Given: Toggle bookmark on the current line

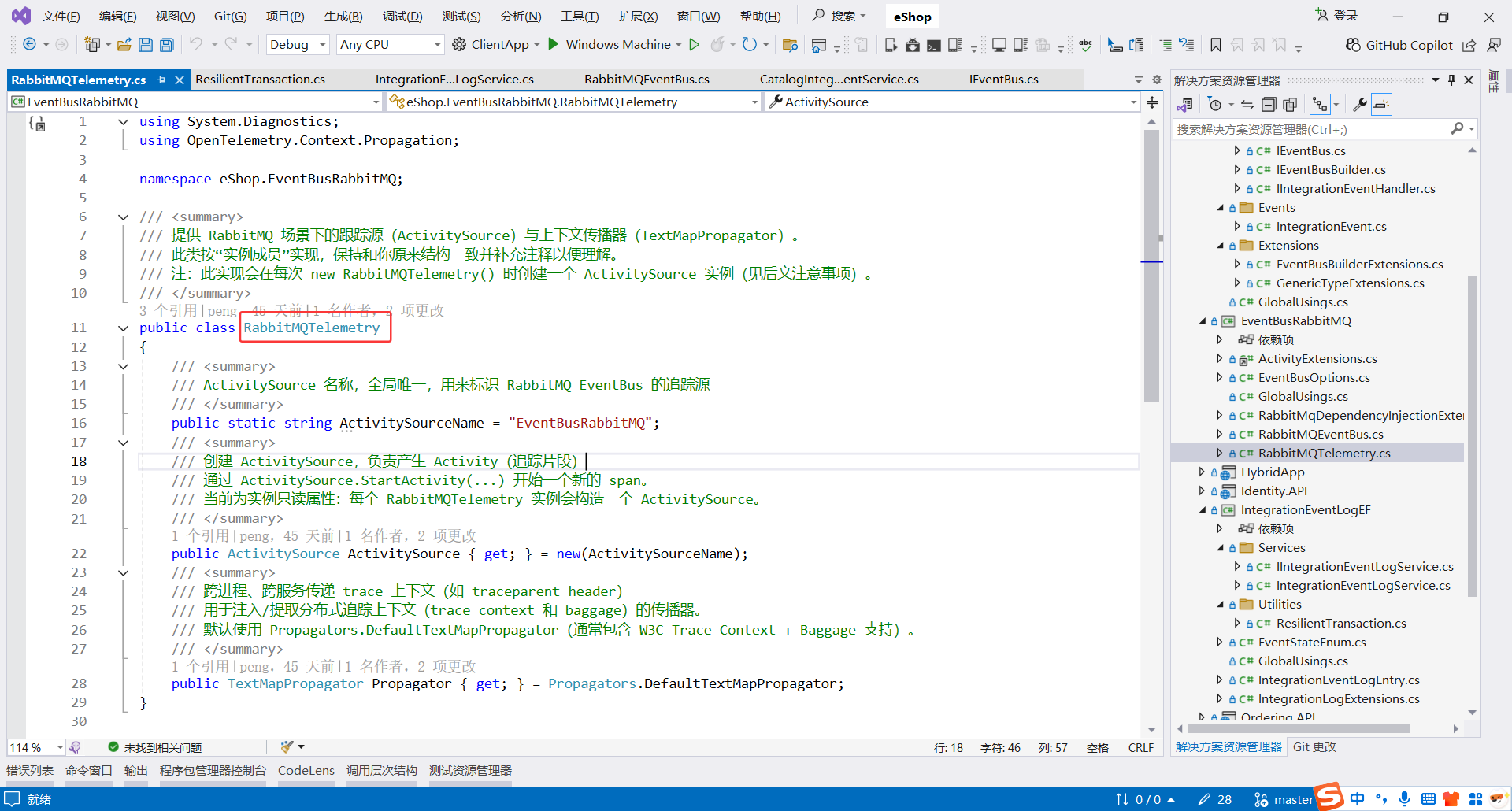Looking at the screenshot, I should 1216,45.
